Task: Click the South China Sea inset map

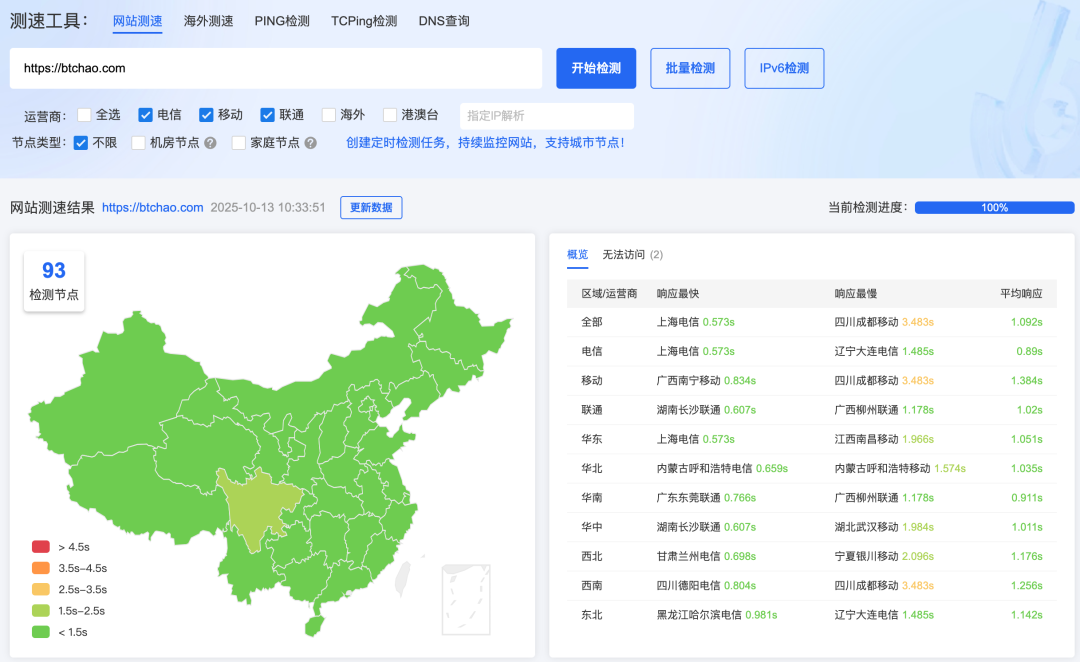Action: click(466, 599)
